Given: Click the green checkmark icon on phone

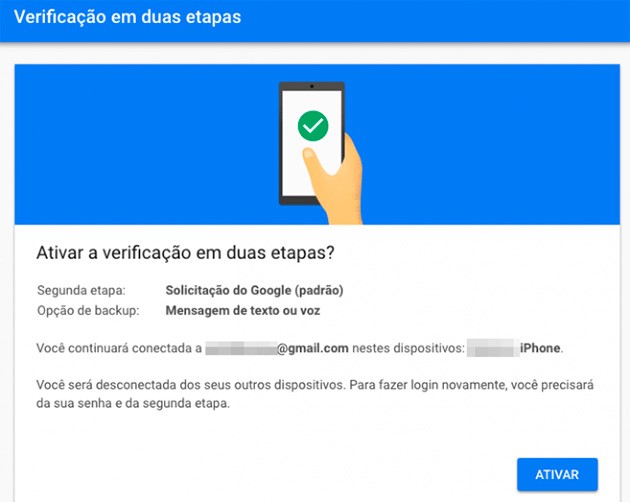Looking at the screenshot, I should (x=313, y=126).
